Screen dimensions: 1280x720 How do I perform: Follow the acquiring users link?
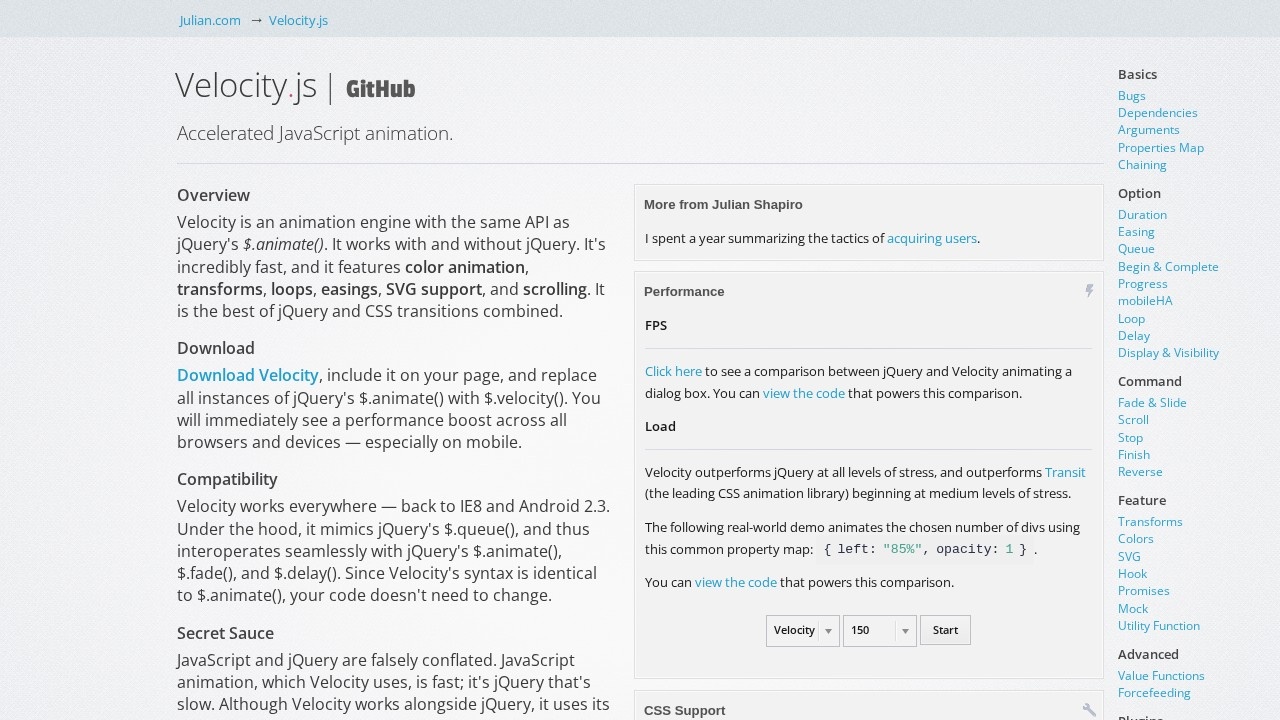(931, 238)
